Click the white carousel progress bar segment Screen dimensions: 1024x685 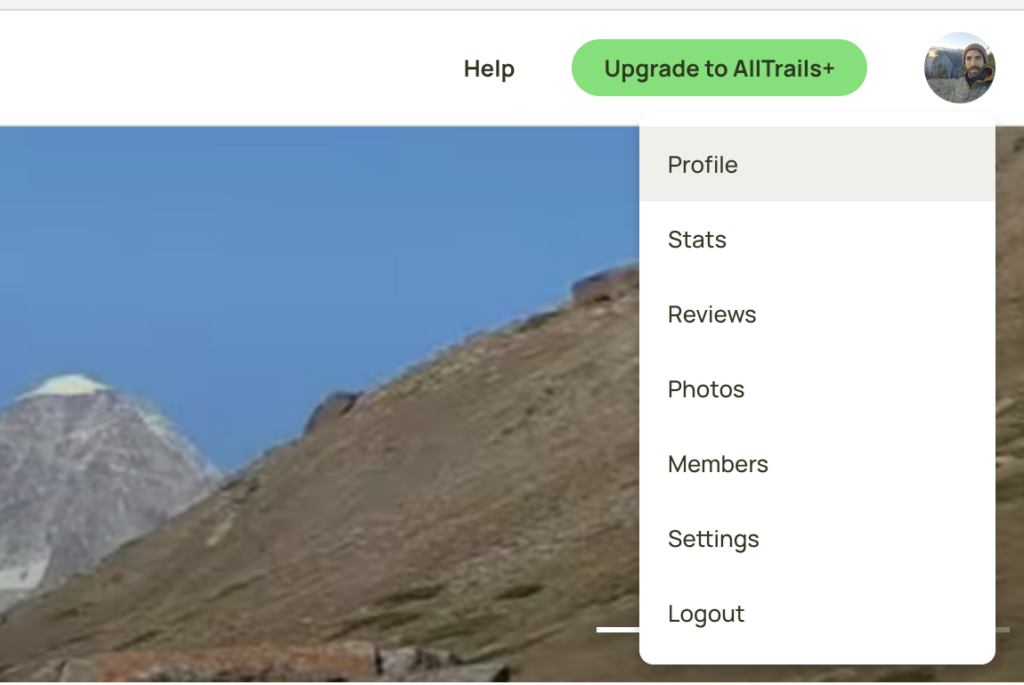[617, 630]
